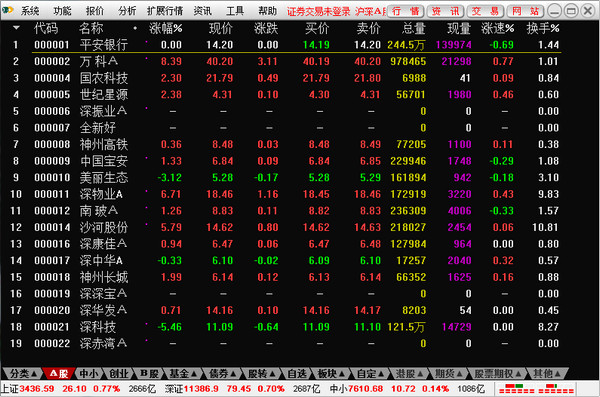Sort by 现价 column header
This screenshot has width=600, height=397.
[x=220, y=28]
